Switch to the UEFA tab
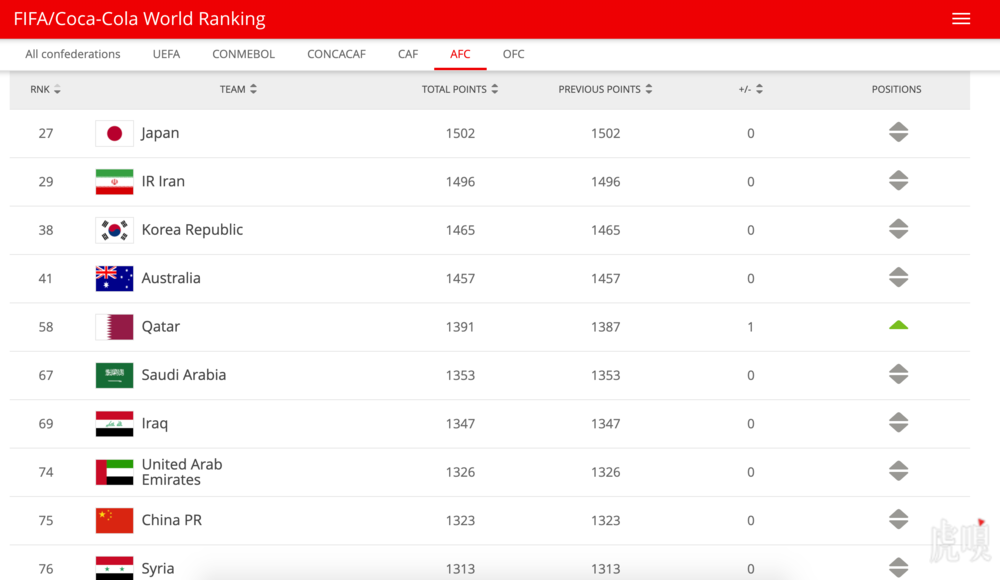This screenshot has width=1000, height=580. (x=166, y=54)
